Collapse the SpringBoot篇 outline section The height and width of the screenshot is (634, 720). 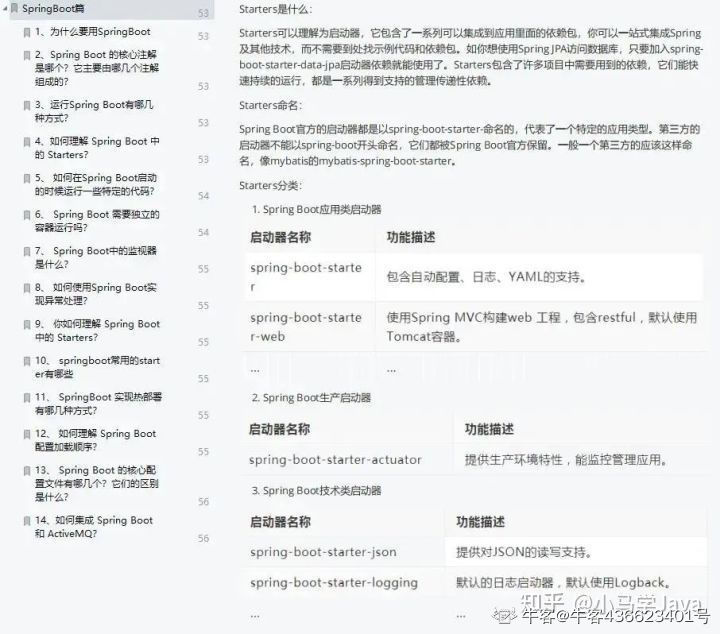(5, 8)
